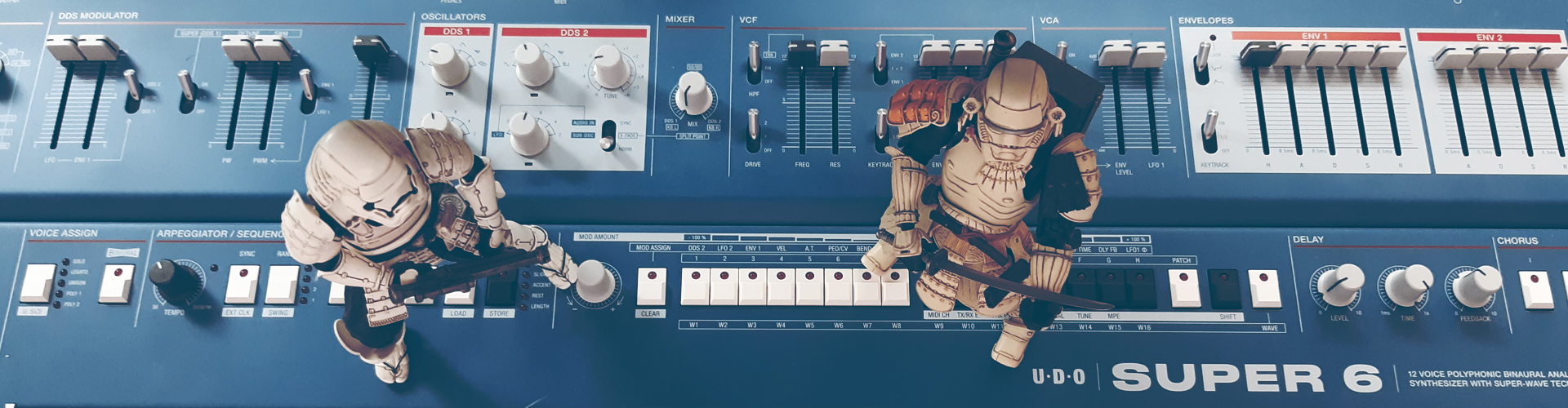Image resolution: width=1568 pixels, height=408 pixels.
Task: Tap matrix button 1 (DDS 2 / W1)
Action: (x=695, y=286)
